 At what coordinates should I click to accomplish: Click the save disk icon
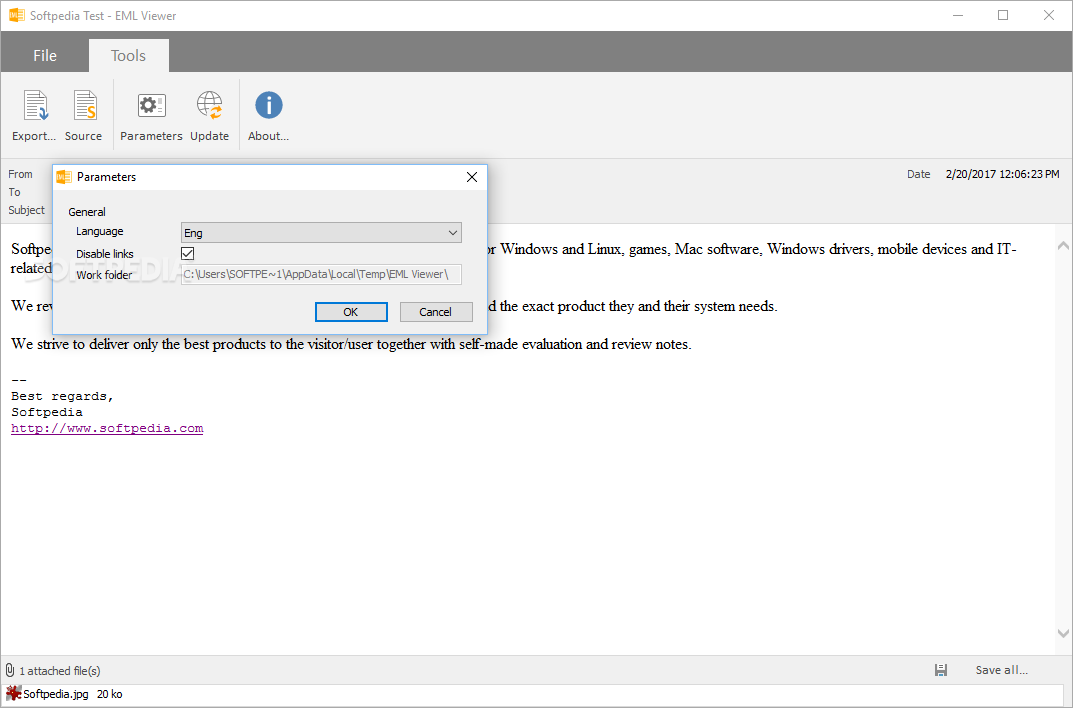(941, 670)
